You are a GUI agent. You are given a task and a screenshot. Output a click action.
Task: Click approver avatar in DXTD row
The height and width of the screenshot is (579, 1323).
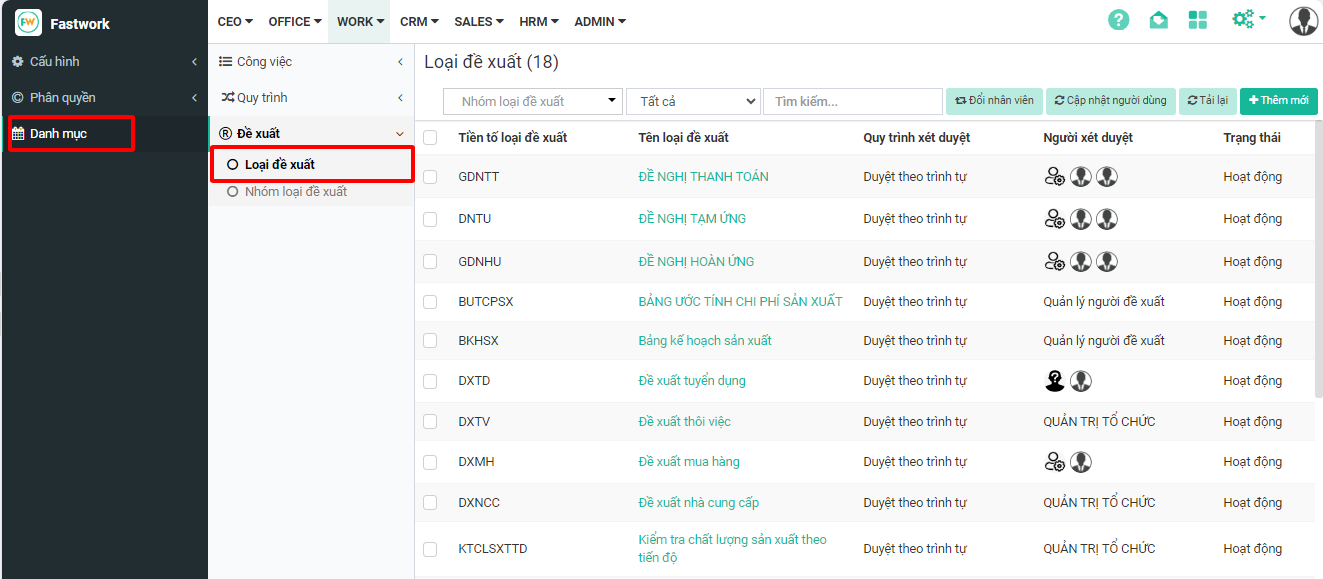point(1054,381)
